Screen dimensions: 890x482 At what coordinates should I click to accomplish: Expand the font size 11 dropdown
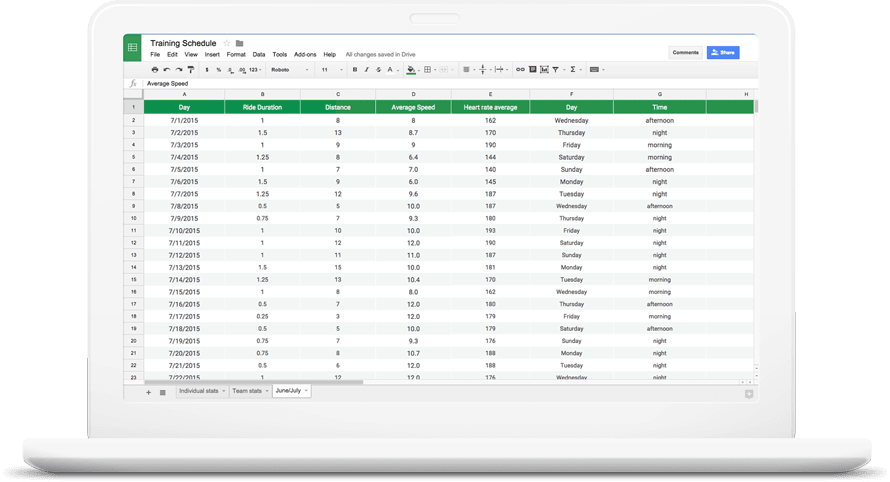(330, 70)
